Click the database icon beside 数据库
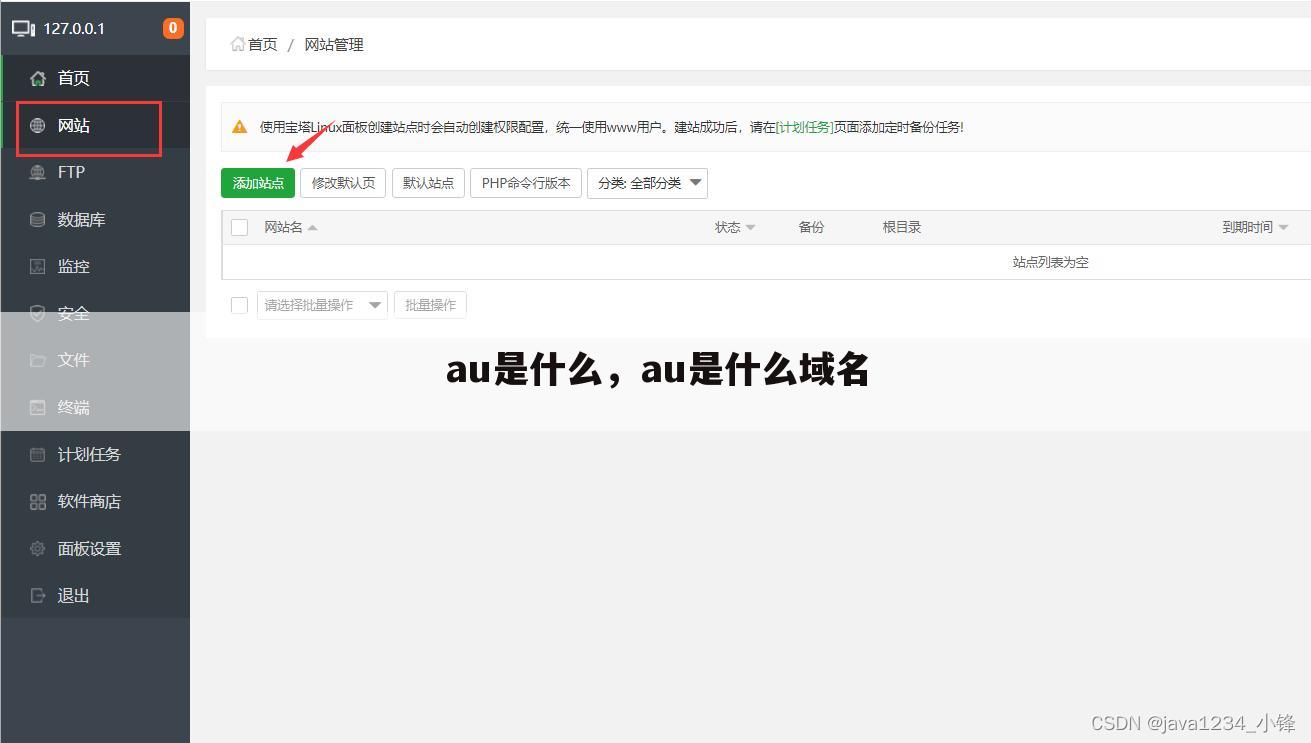 (38, 220)
